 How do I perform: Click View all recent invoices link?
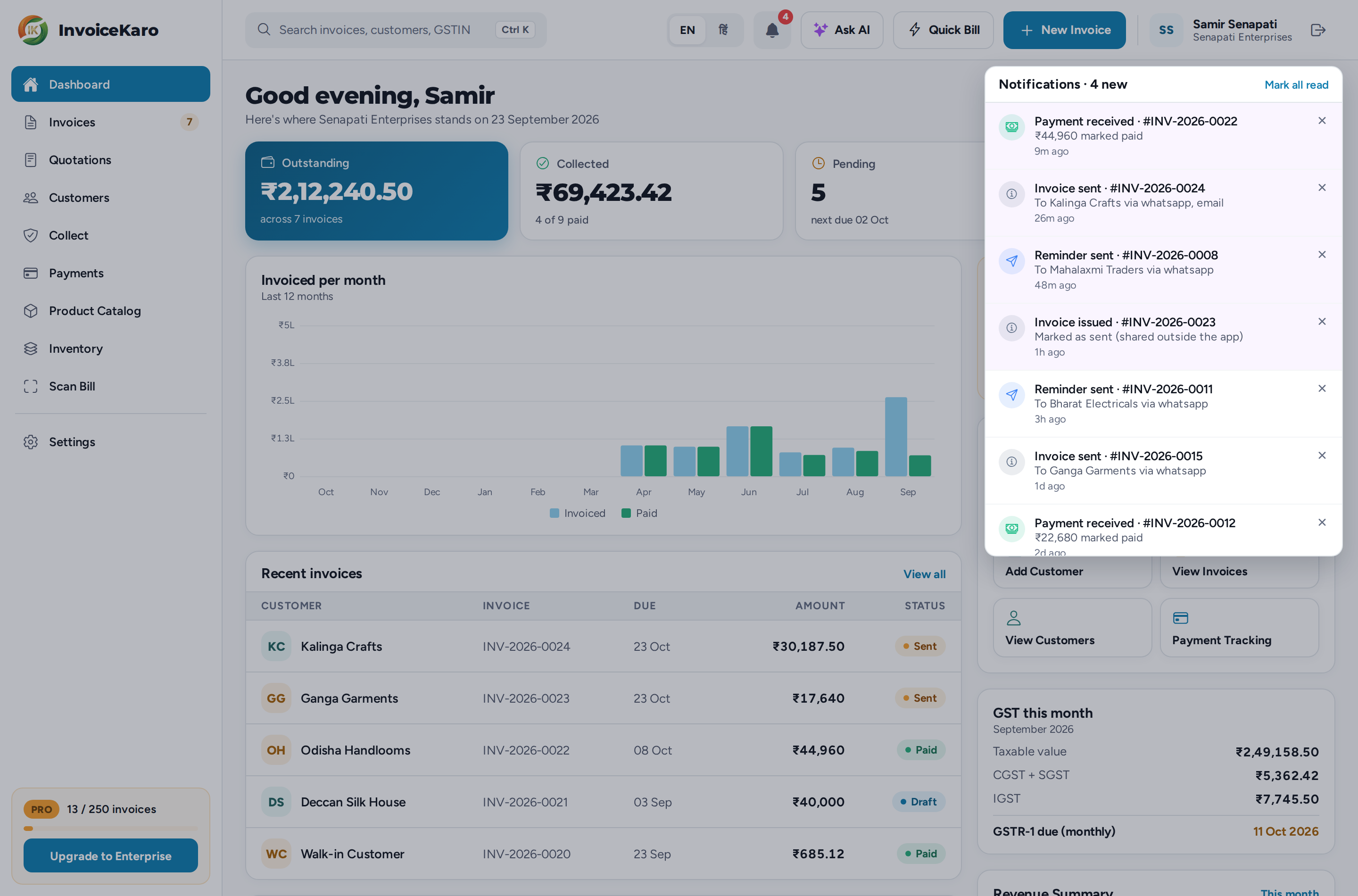point(924,574)
